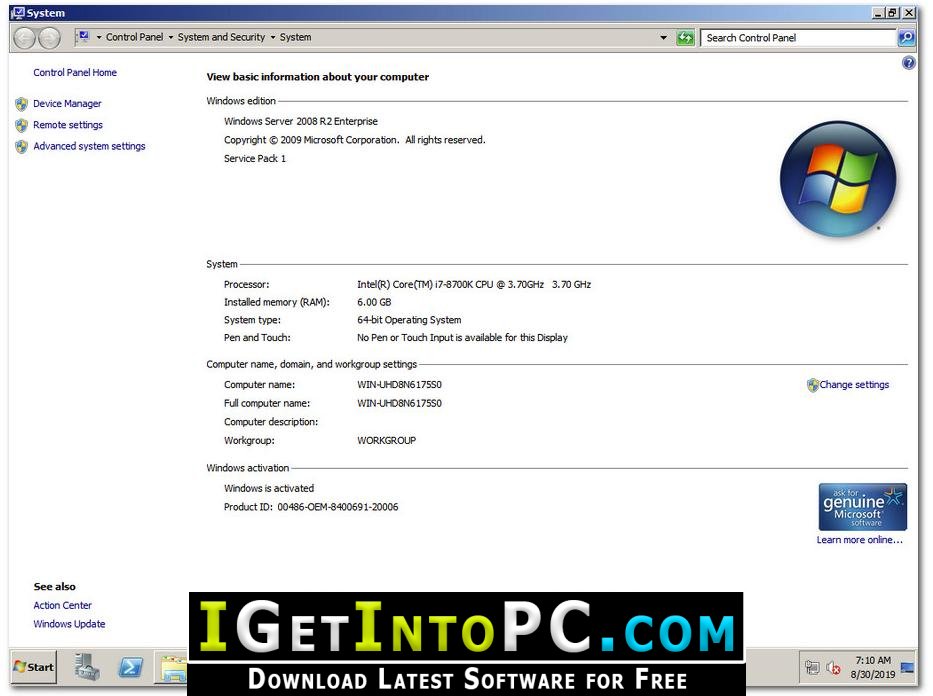Click the Windows is activated text

[269, 488]
